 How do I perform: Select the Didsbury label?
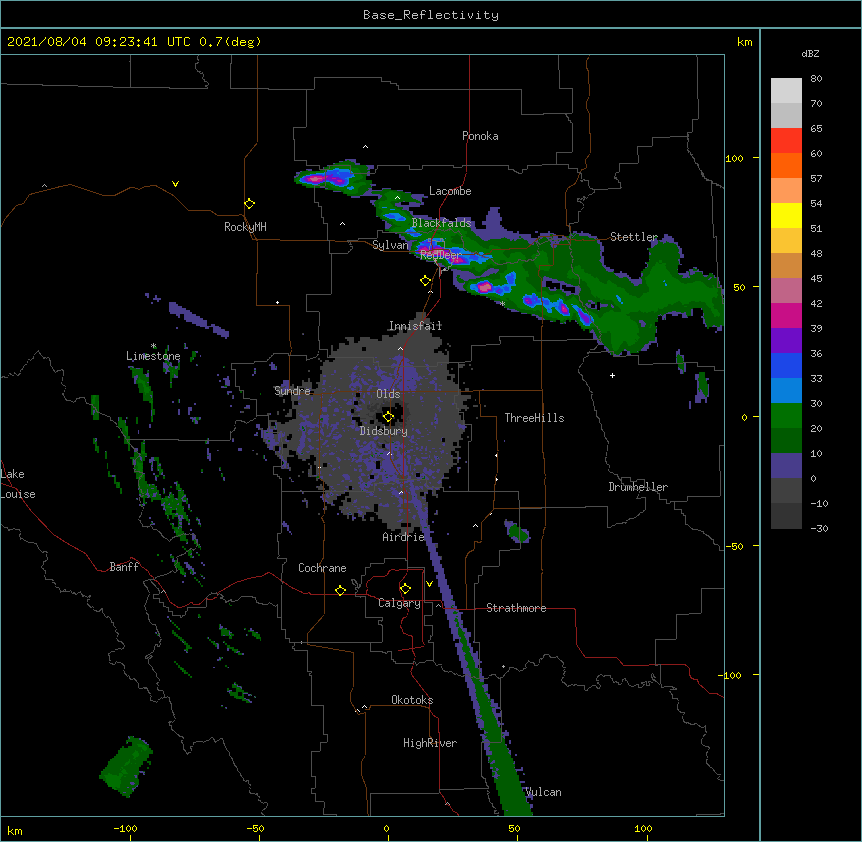point(384,431)
